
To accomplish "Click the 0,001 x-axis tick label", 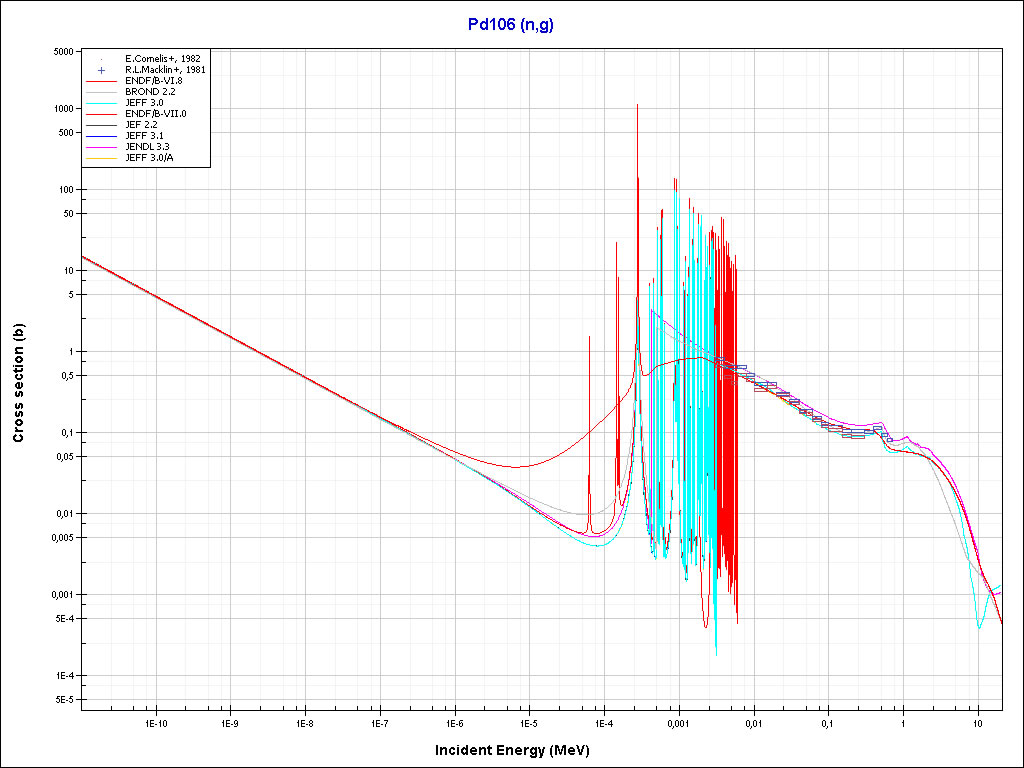I will [x=678, y=722].
